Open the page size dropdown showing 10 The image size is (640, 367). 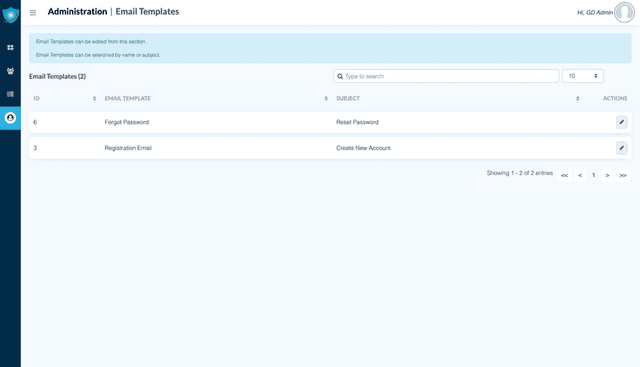pyautogui.click(x=582, y=76)
